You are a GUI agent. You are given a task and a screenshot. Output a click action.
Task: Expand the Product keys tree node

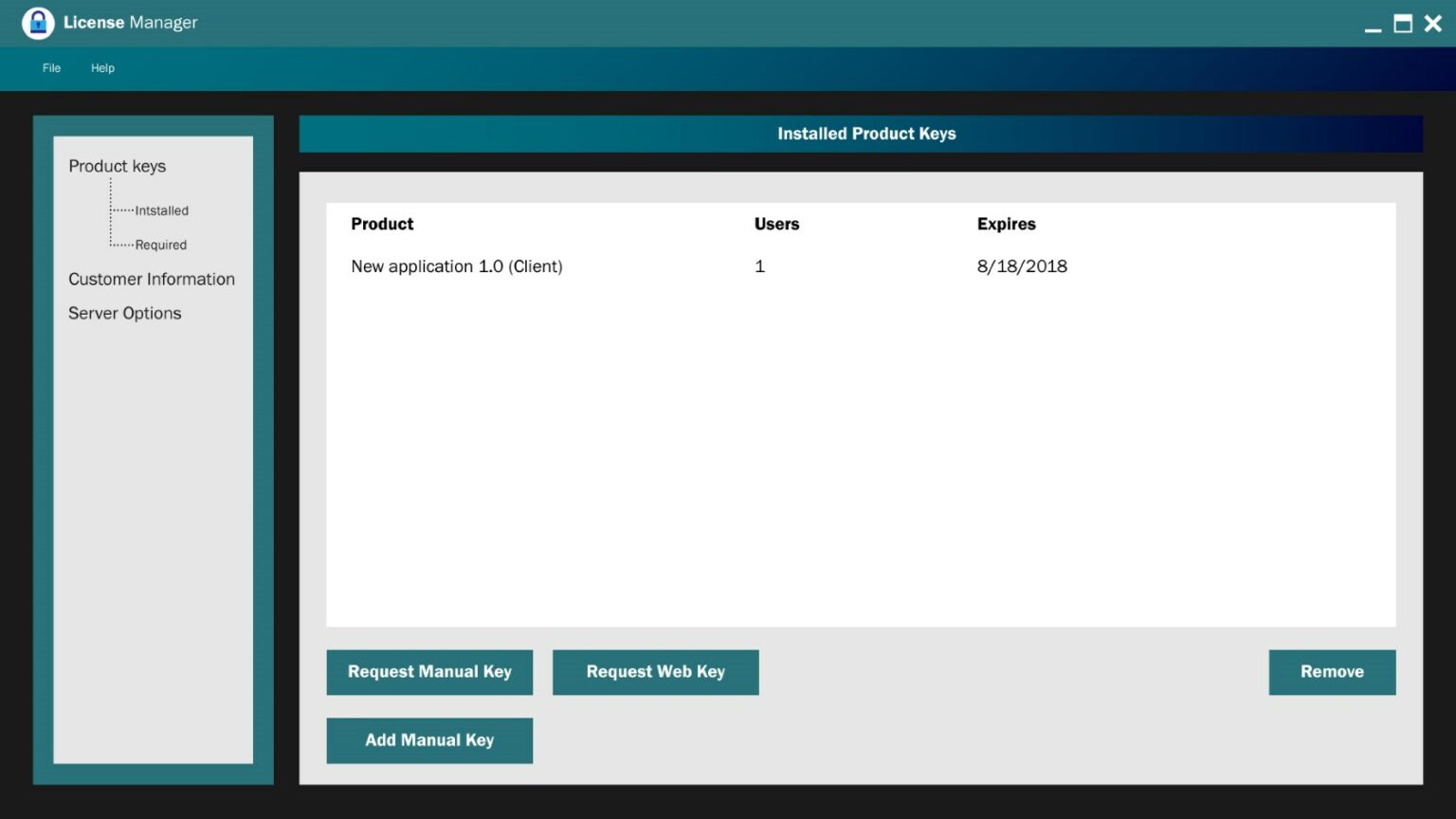pos(117,166)
